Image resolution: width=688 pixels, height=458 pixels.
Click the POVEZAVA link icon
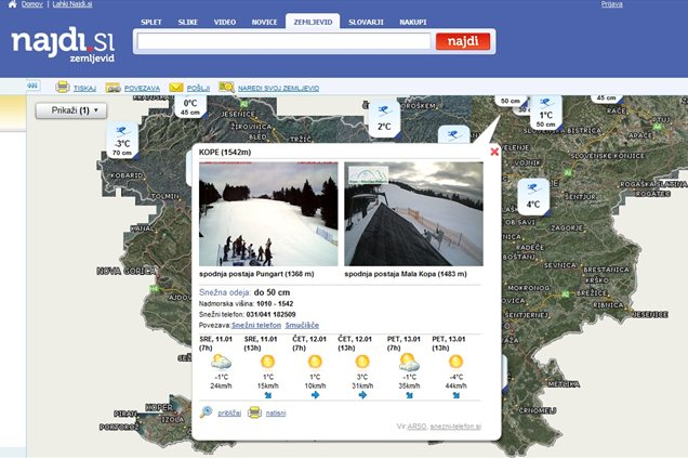[x=113, y=88]
